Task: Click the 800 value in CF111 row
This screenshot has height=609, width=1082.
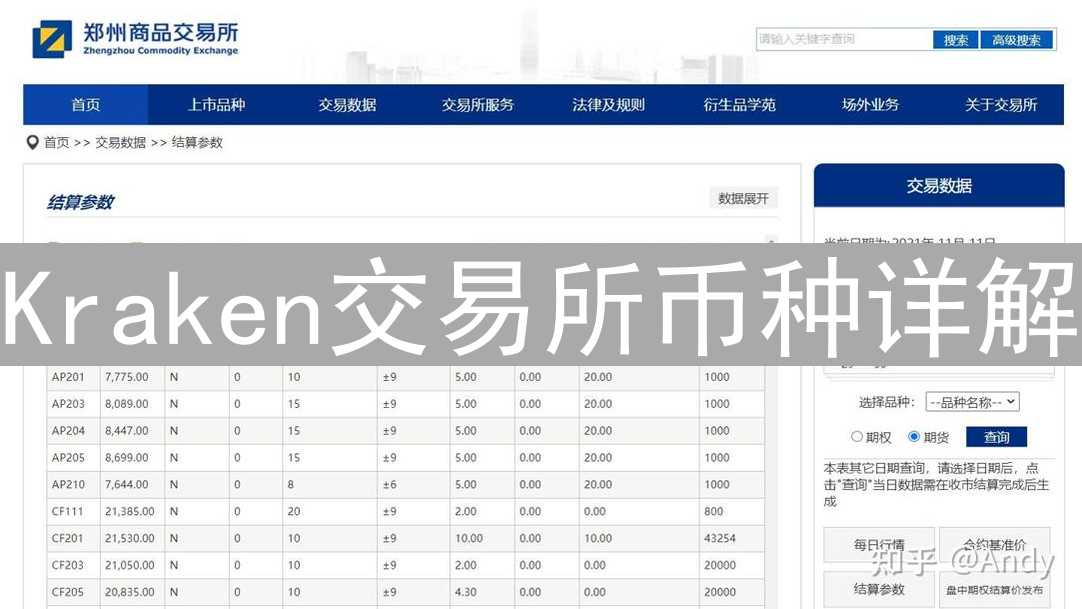Action: click(714, 512)
